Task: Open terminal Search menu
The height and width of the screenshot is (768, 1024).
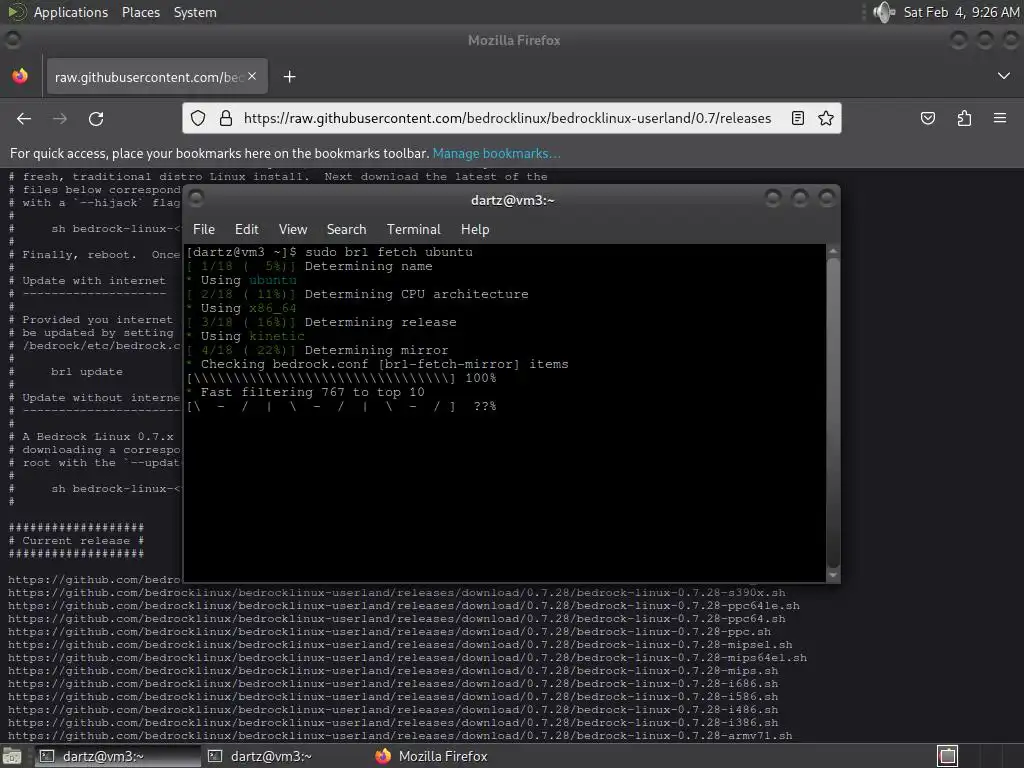Action: click(x=346, y=229)
